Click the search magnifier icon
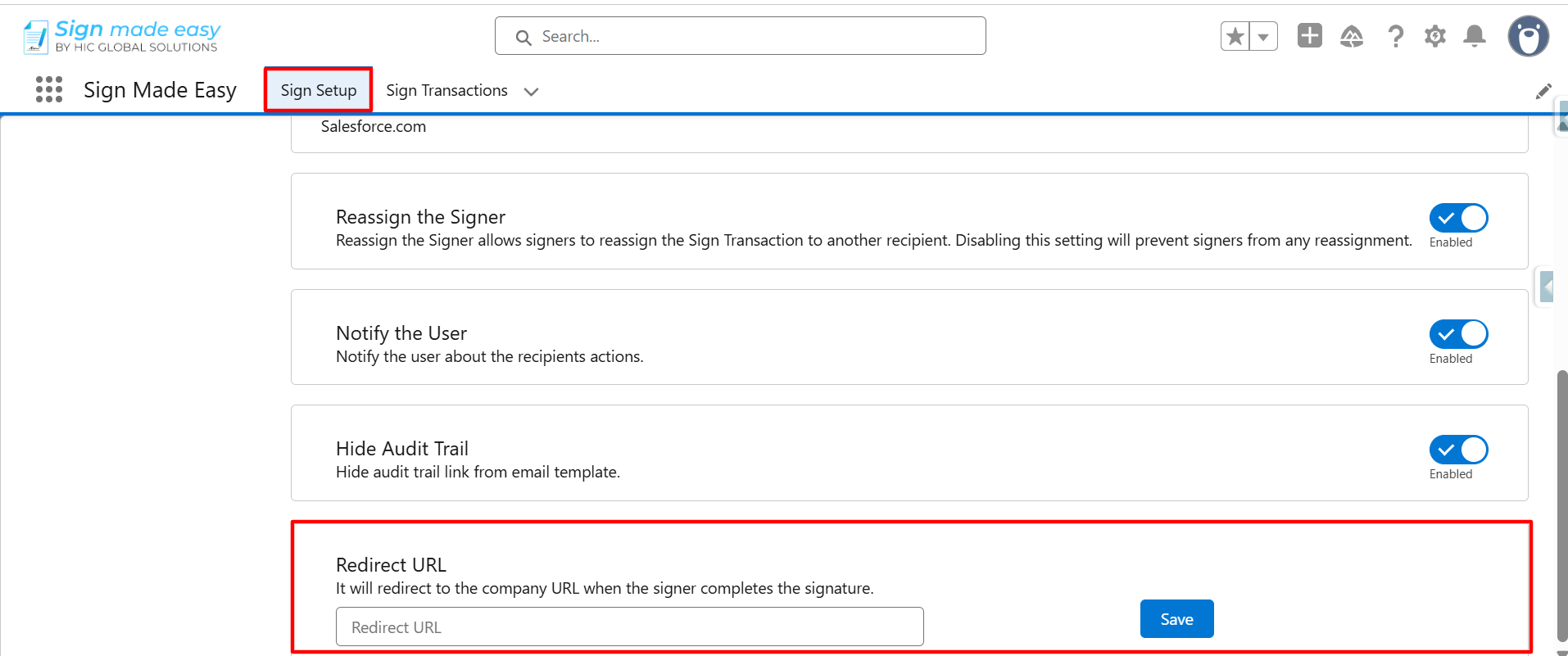Image resolution: width=1568 pixels, height=656 pixels. (523, 37)
